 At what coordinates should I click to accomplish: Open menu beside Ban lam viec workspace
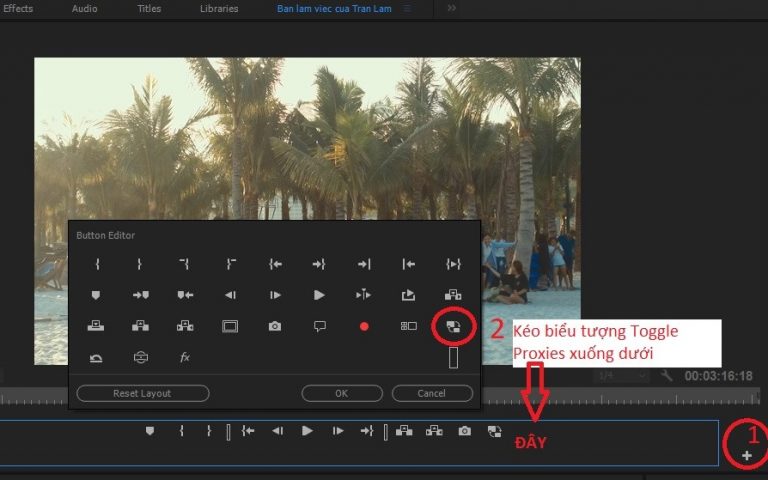pos(406,8)
